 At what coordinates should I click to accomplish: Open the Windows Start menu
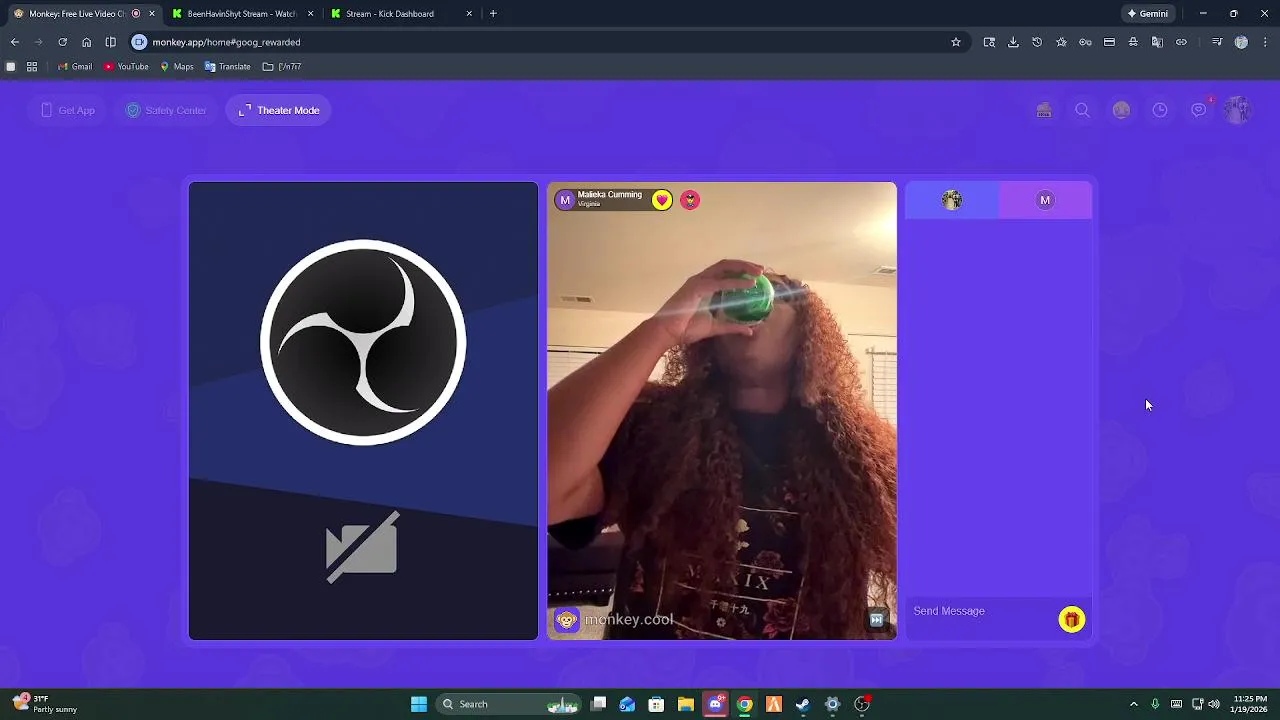coord(419,704)
